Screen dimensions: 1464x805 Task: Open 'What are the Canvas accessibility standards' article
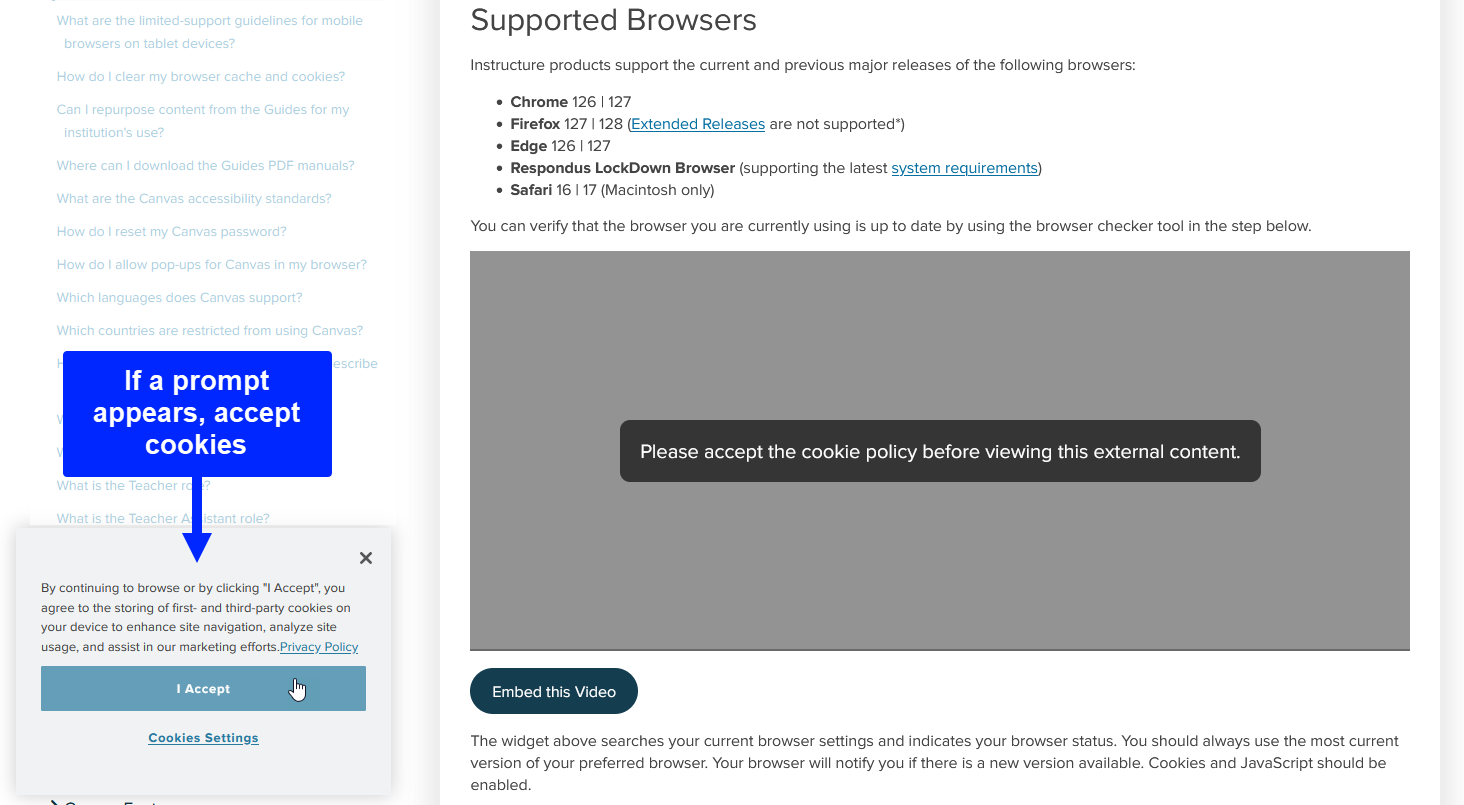(x=194, y=199)
